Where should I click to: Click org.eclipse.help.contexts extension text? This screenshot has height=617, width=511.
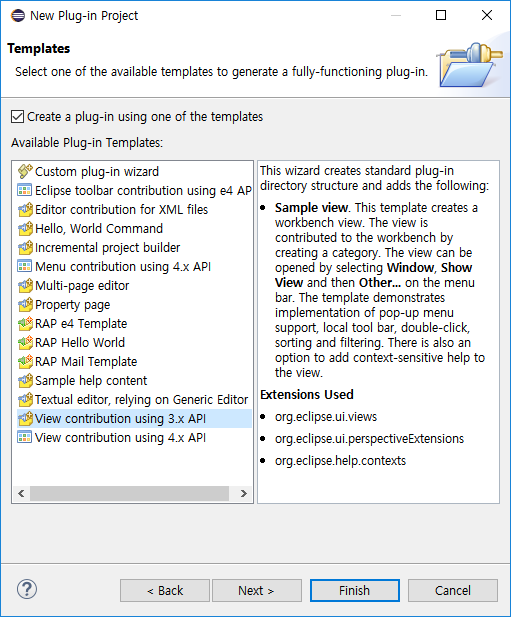click(340, 461)
